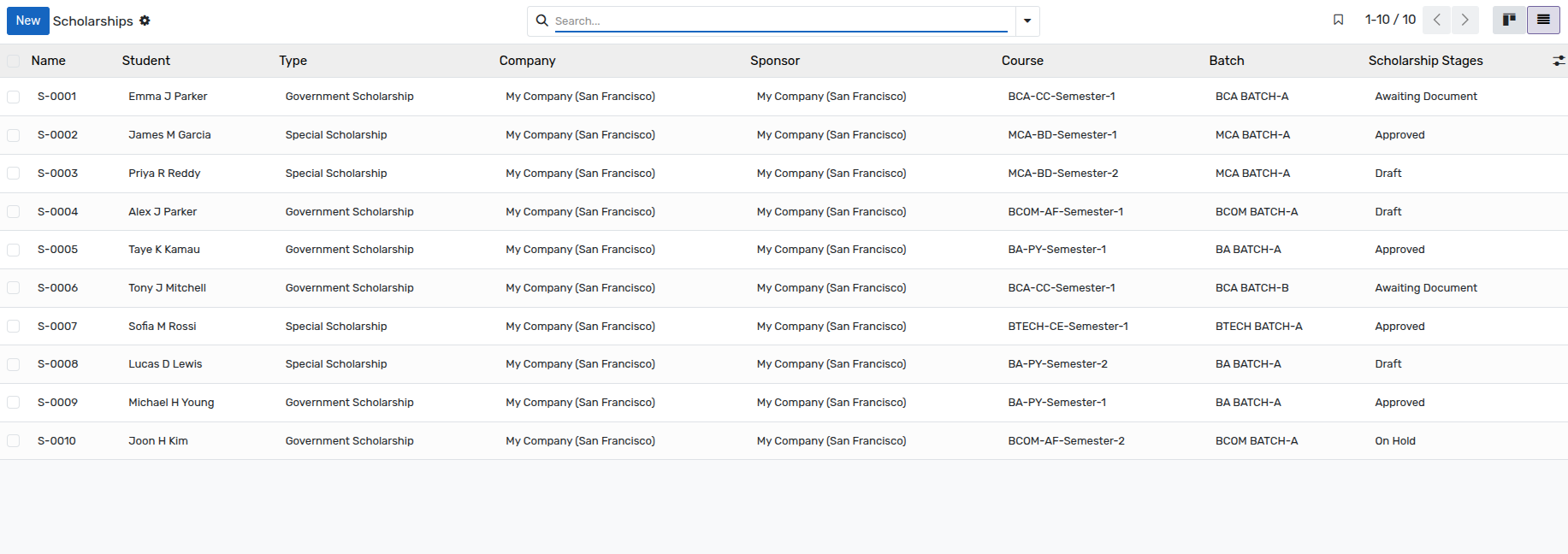Open record S-0009
Screen dimensions: 1568x554
[x=58, y=403]
